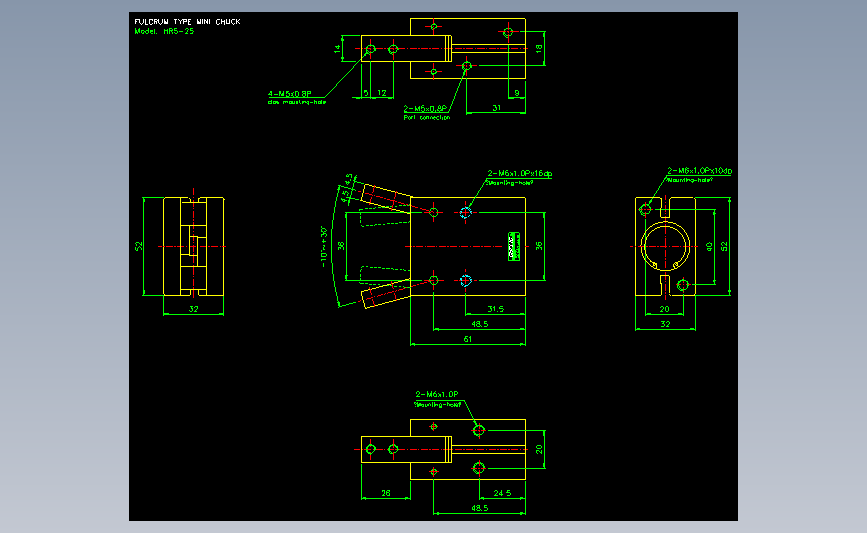
Task: Select the "40" dimension in right view
Action: click(x=709, y=246)
